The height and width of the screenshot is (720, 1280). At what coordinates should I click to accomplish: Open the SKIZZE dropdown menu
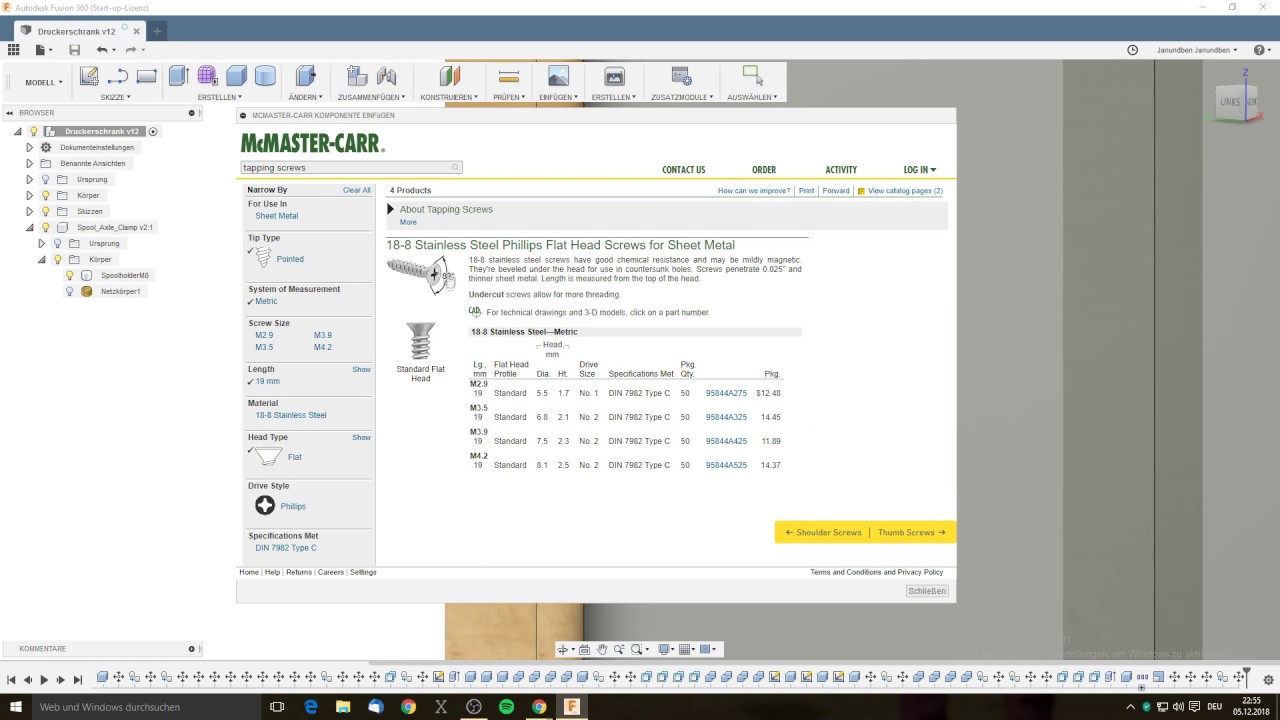[x=115, y=97]
